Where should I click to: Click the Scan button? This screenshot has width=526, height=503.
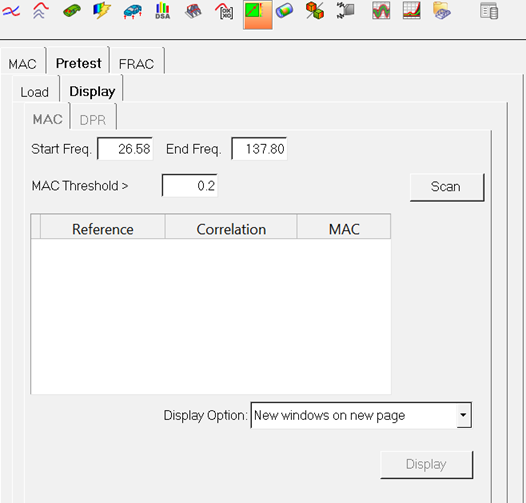447,187
